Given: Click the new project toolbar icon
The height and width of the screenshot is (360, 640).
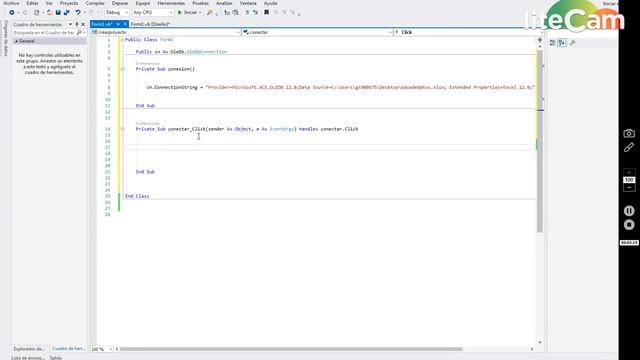Looking at the screenshot, I should (x=37, y=13).
